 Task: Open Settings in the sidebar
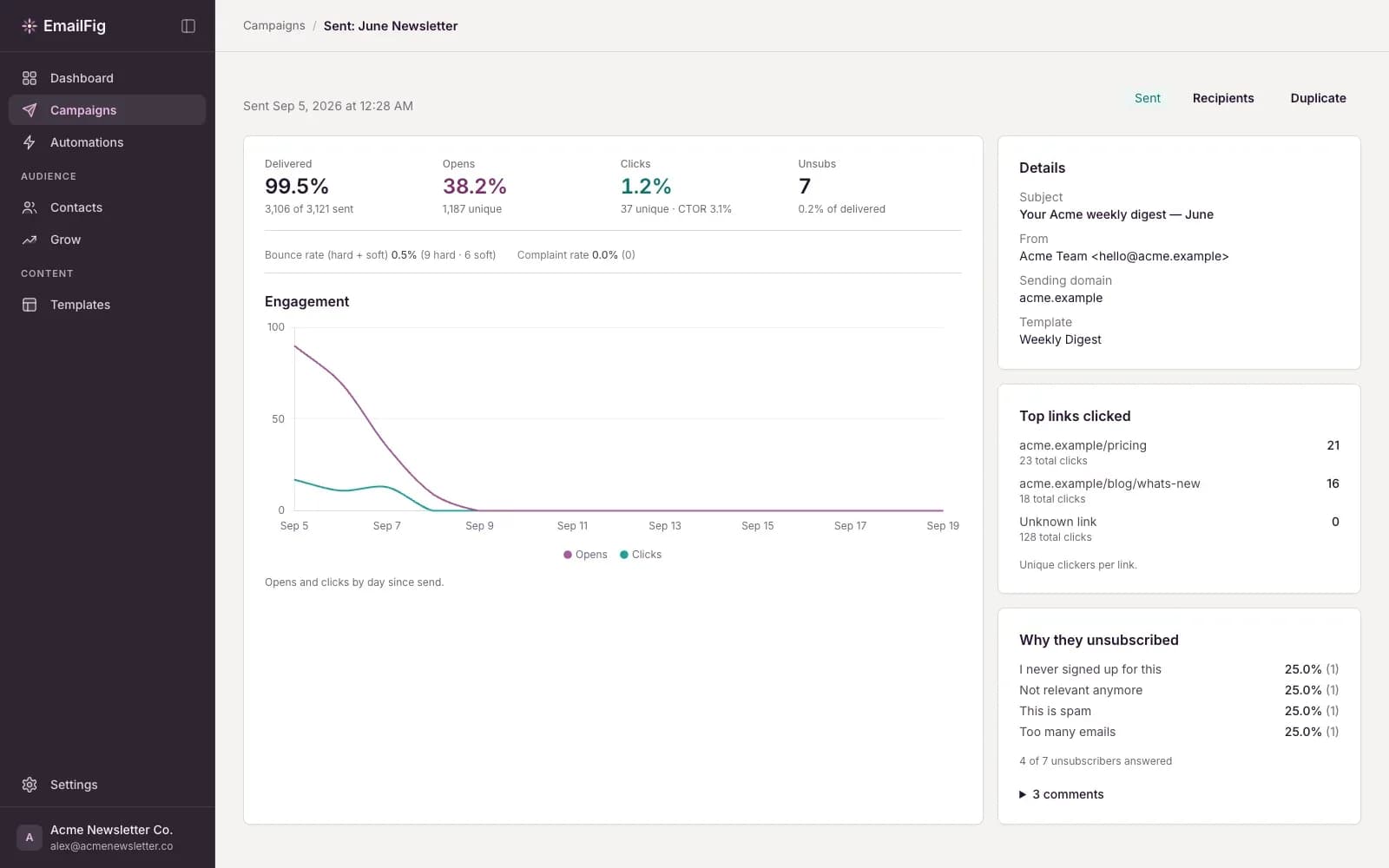pos(107,785)
